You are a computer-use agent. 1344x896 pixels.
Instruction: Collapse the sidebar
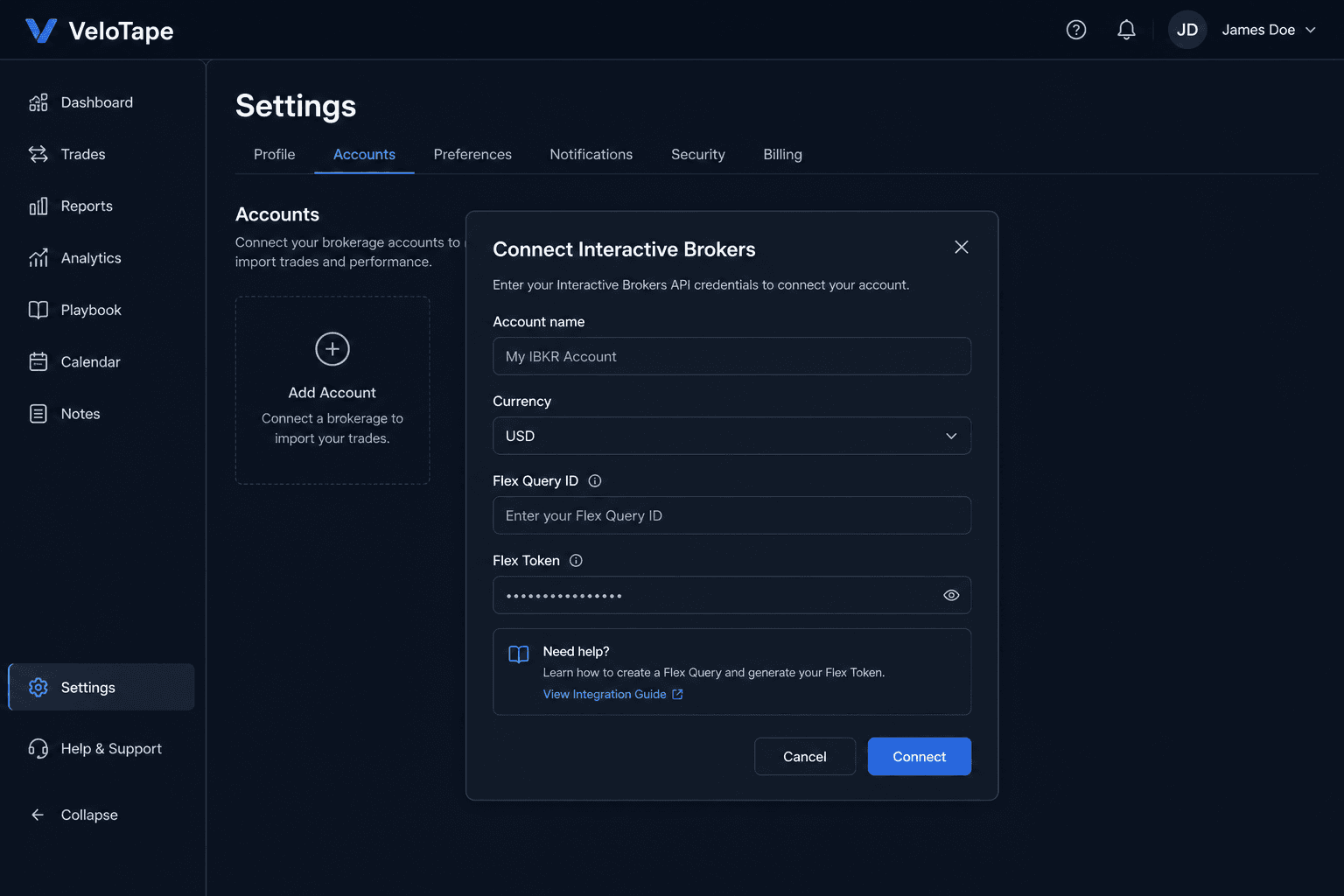(89, 815)
